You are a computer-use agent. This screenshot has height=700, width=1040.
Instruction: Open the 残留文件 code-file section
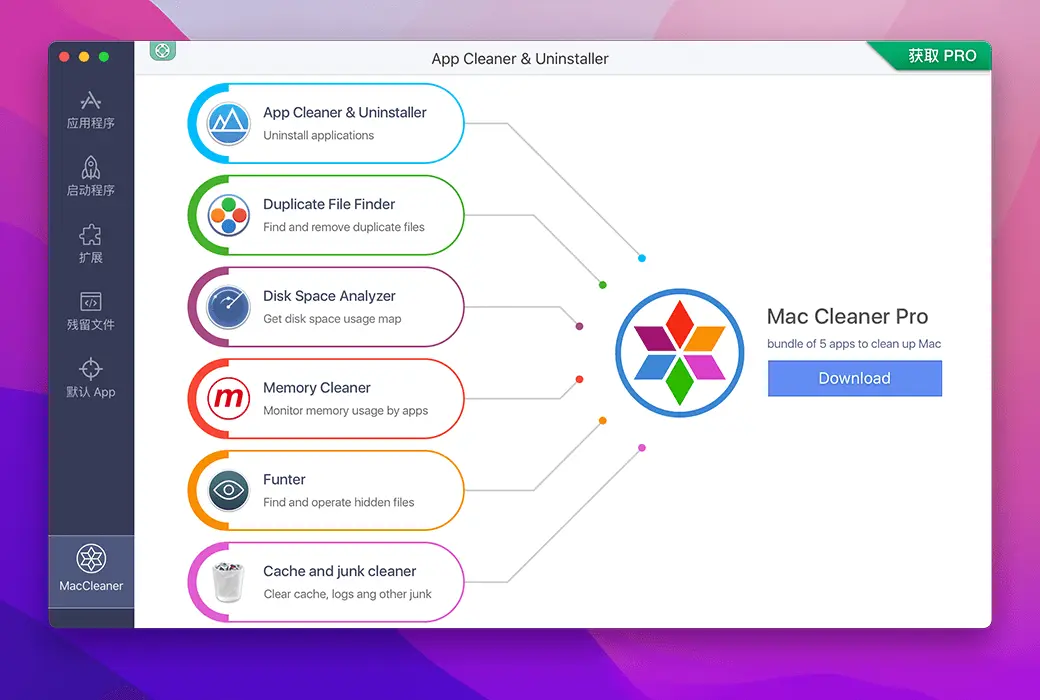click(91, 311)
